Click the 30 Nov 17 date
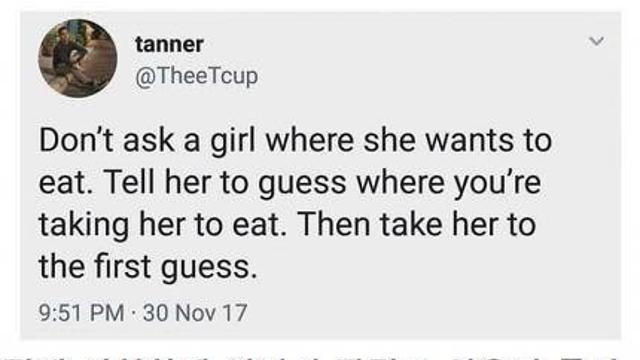The image size is (640, 360). click(x=195, y=313)
